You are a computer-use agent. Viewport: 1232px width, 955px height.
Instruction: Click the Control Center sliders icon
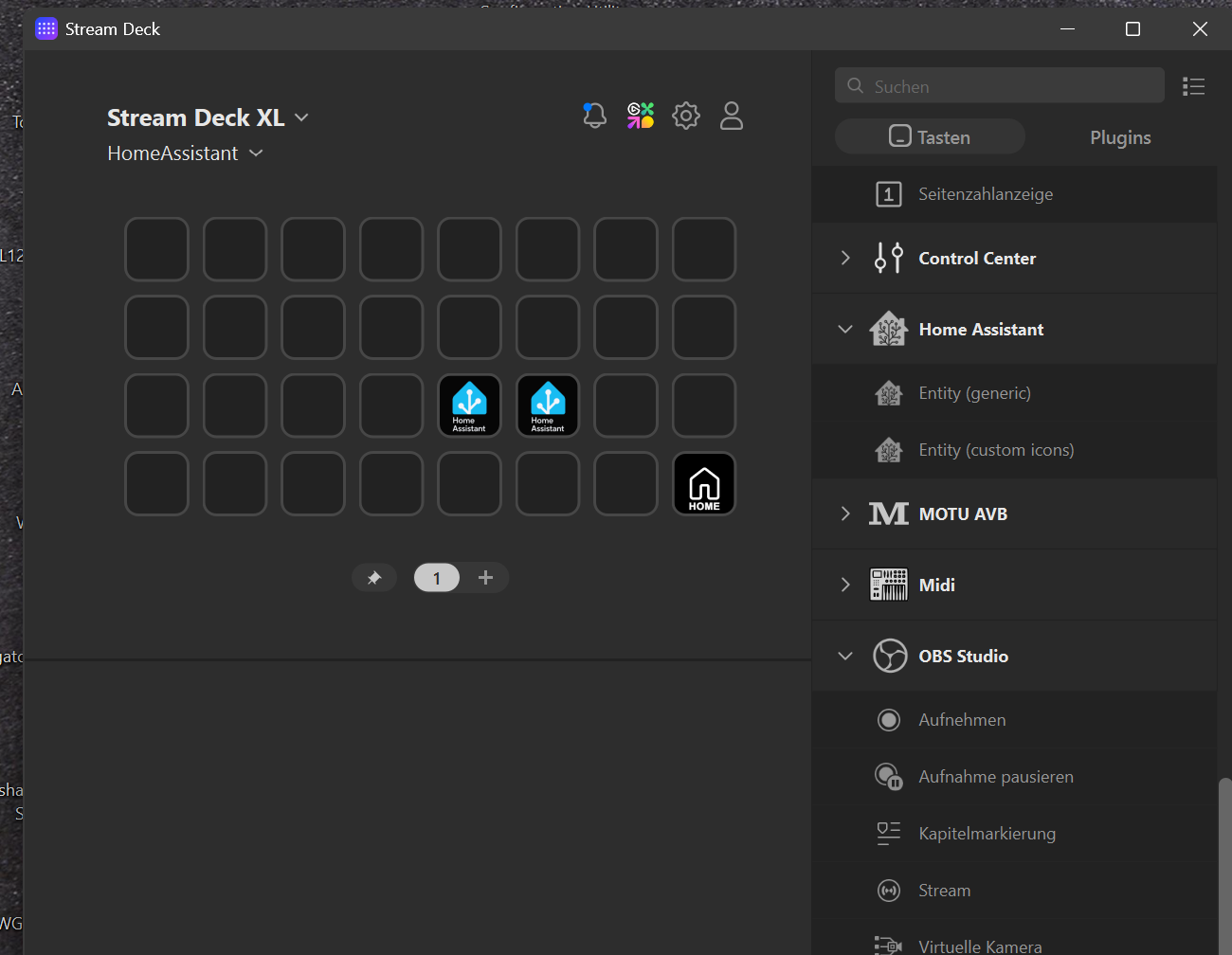click(889, 258)
